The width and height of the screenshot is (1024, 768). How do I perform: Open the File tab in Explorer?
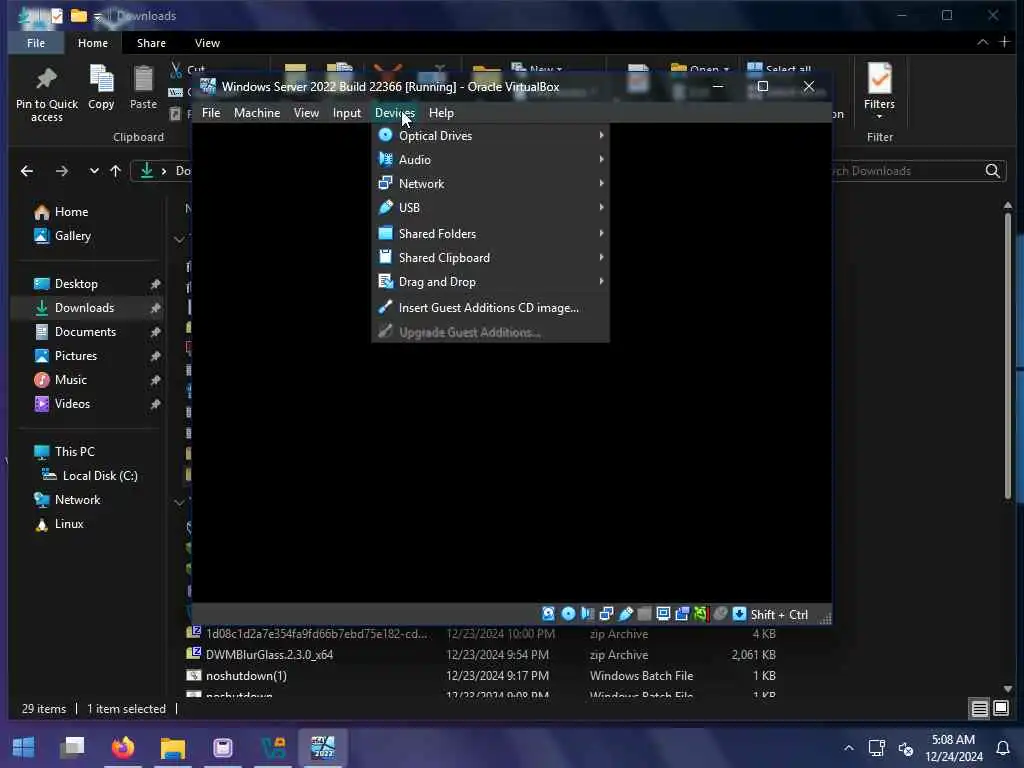[x=36, y=43]
